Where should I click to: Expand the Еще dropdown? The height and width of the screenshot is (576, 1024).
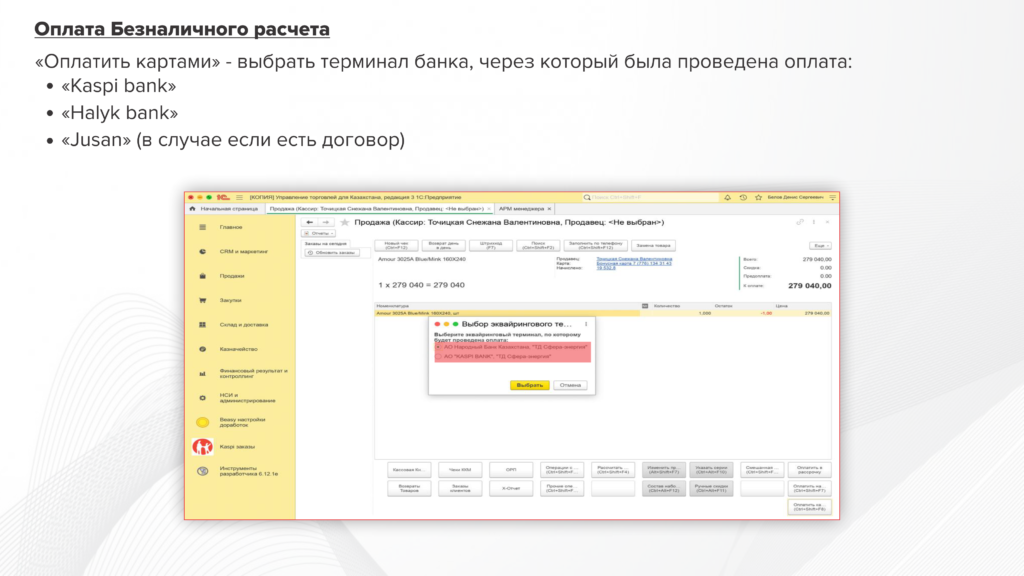[820, 246]
